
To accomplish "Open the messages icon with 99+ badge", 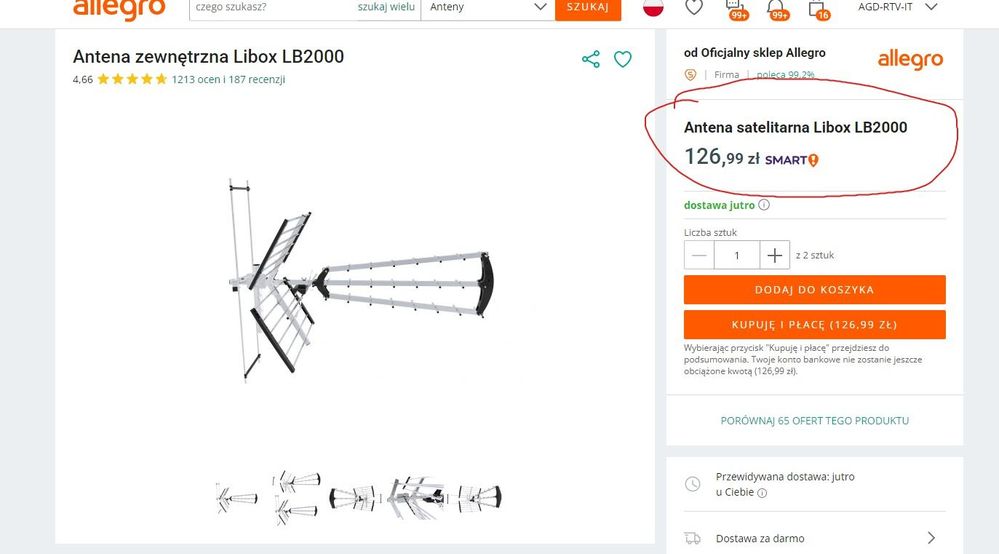I will pyautogui.click(x=736, y=8).
